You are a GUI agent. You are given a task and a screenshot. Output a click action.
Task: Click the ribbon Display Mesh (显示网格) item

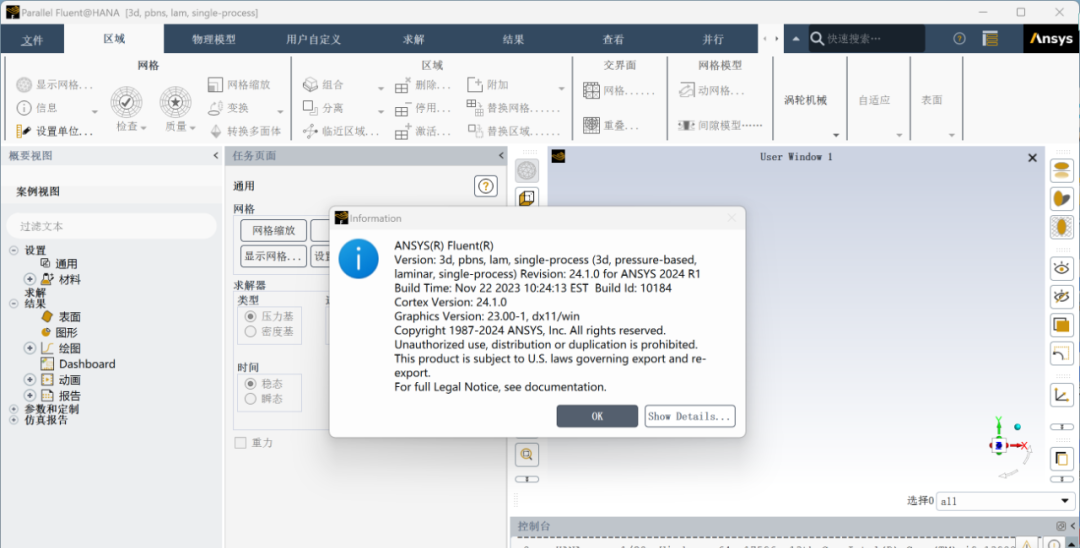pyautogui.click(x=54, y=85)
